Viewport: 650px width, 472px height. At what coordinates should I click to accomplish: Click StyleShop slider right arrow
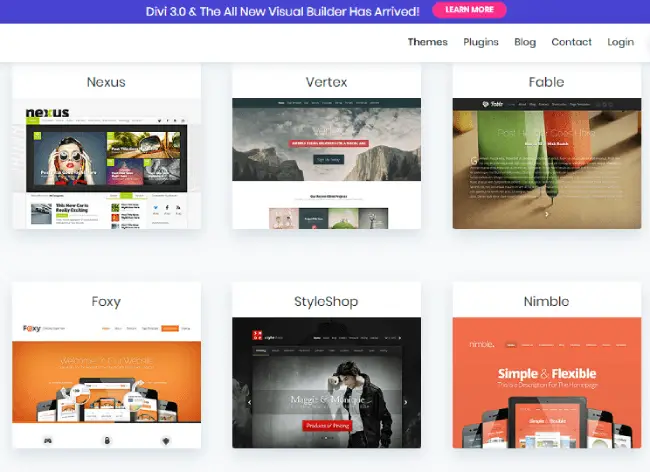[x=405, y=402]
